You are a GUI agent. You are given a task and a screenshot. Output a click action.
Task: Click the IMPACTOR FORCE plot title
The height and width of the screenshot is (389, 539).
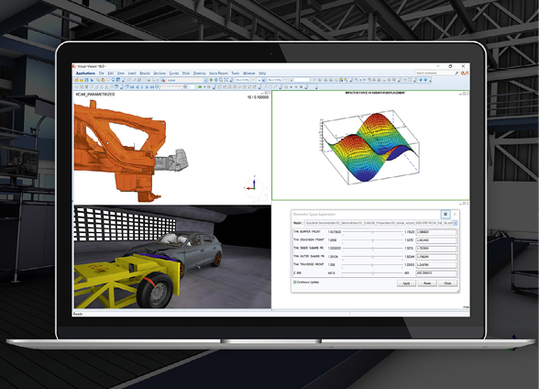[375, 93]
